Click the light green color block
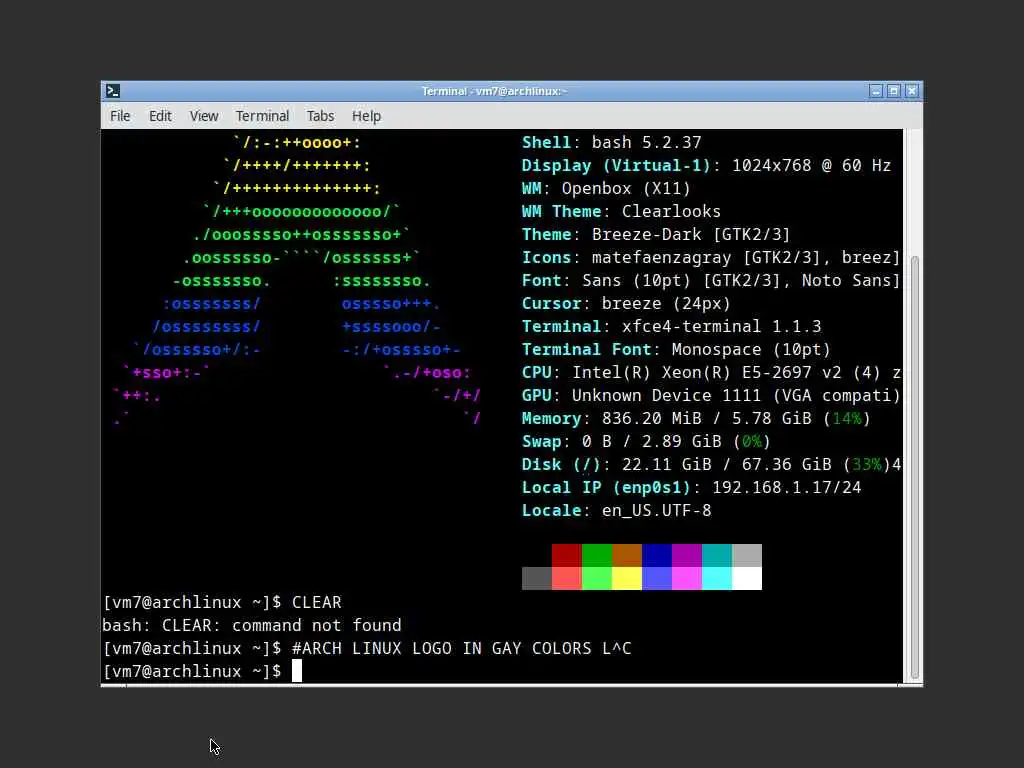Screen dimensions: 1024x768 596,579
